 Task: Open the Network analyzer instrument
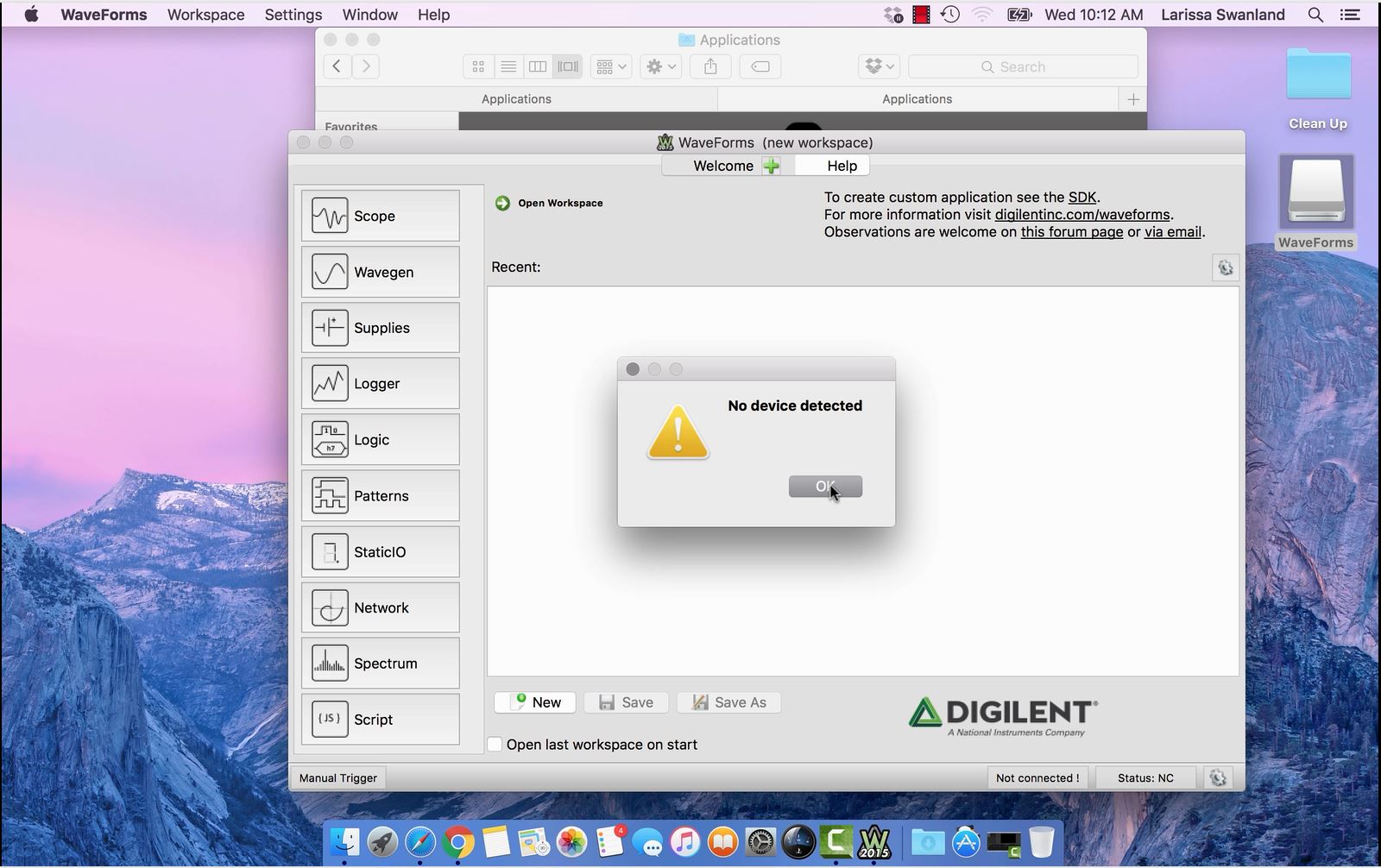pos(380,607)
